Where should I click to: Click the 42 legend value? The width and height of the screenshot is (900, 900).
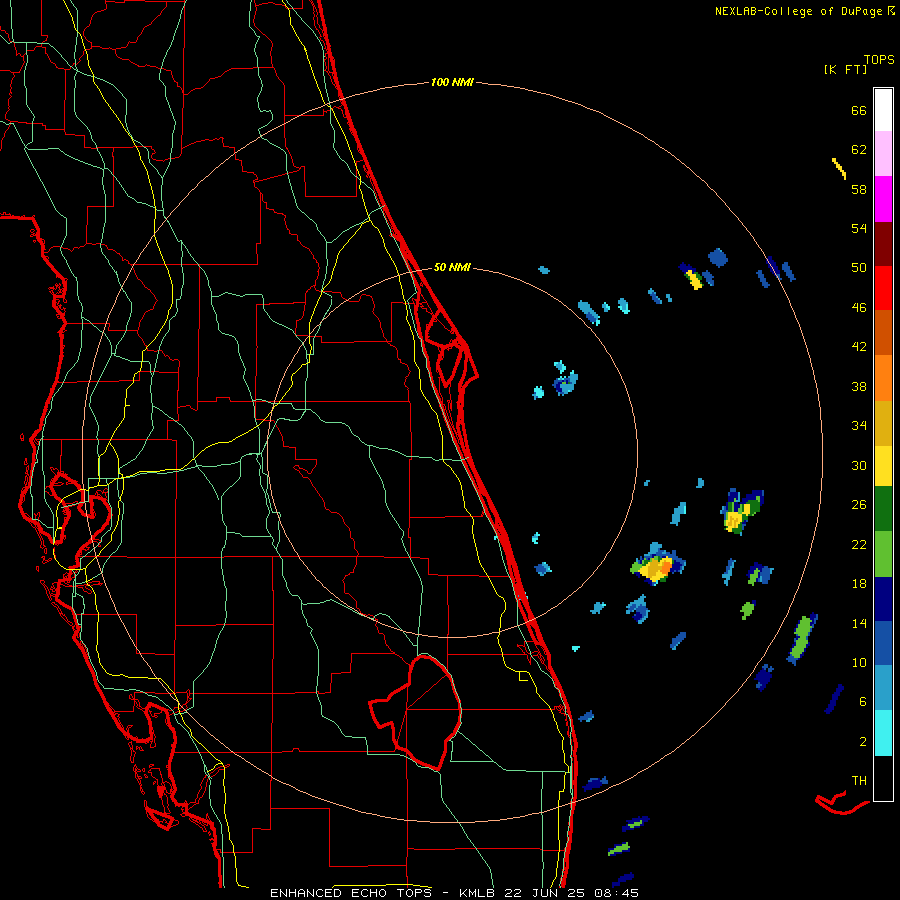coord(859,346)
